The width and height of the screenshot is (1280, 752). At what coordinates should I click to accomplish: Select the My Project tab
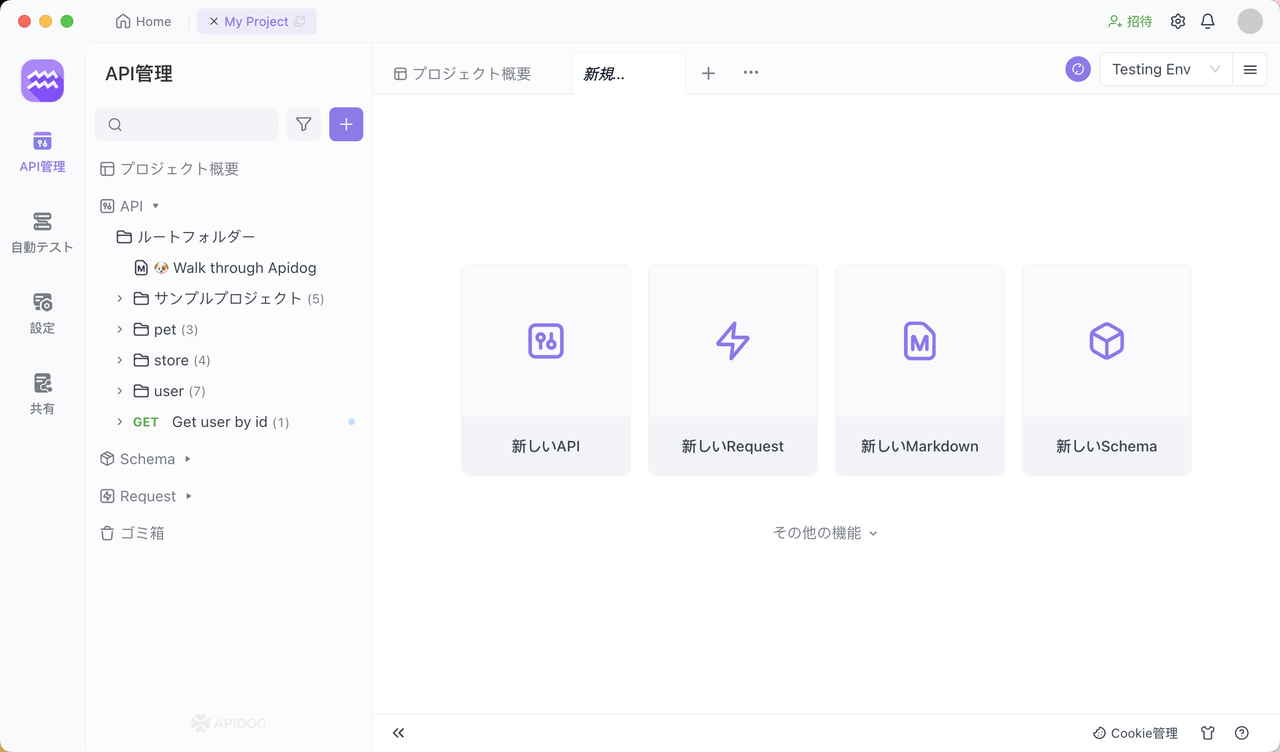tap(256, 21)
